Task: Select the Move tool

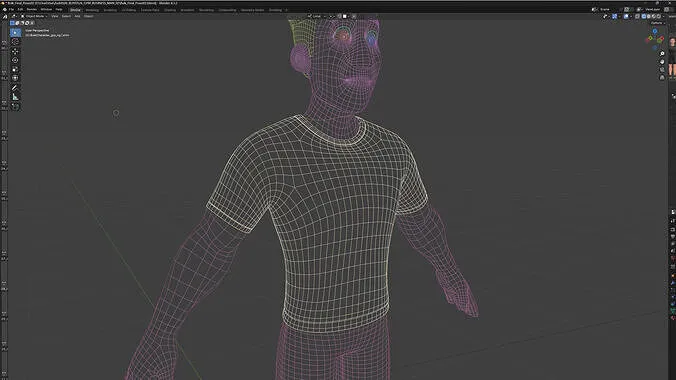Action: pos(15,51)
